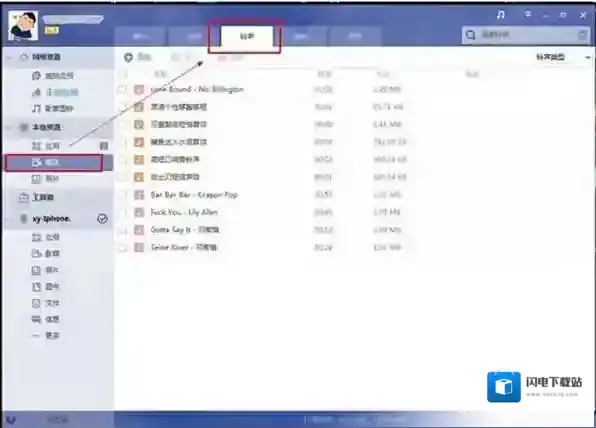The height and width of the screenshot is (428, 596).
Task: Click the music note icon in network resources list
Action: click(36, 109)
